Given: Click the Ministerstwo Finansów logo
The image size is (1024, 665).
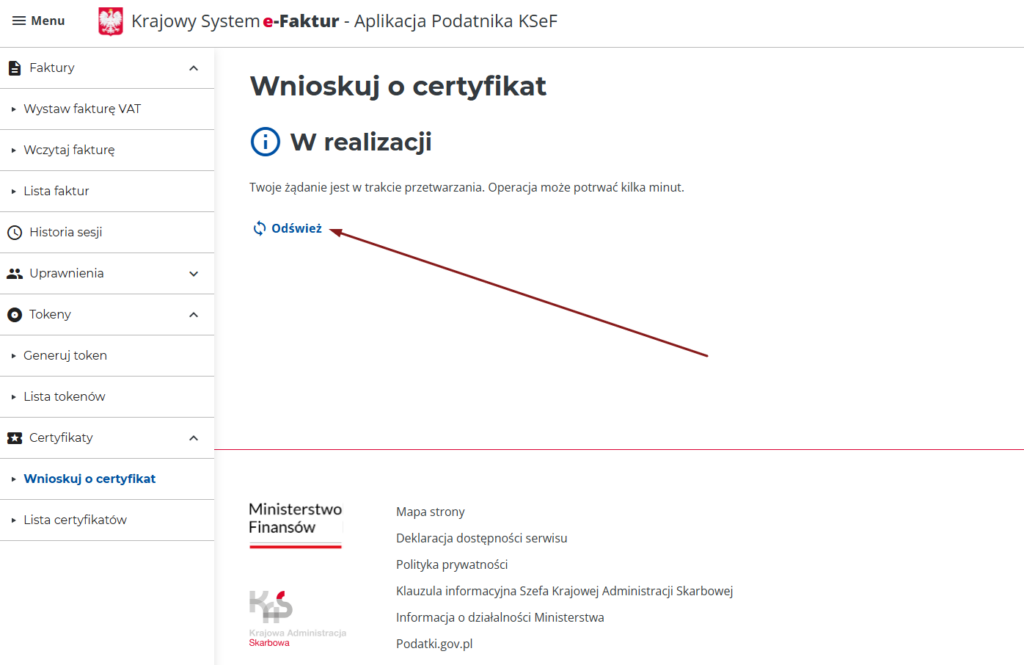Looking at the screenshot, I should point(295,524).
